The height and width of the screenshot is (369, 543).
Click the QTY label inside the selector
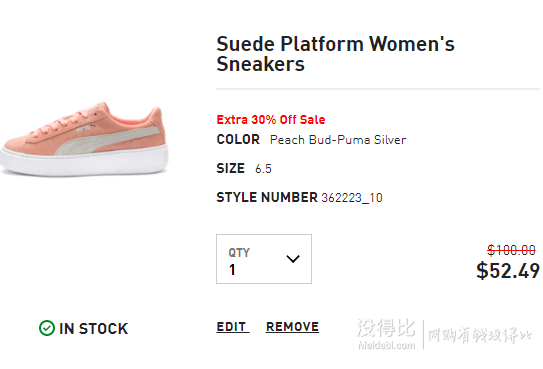(239, 253)
